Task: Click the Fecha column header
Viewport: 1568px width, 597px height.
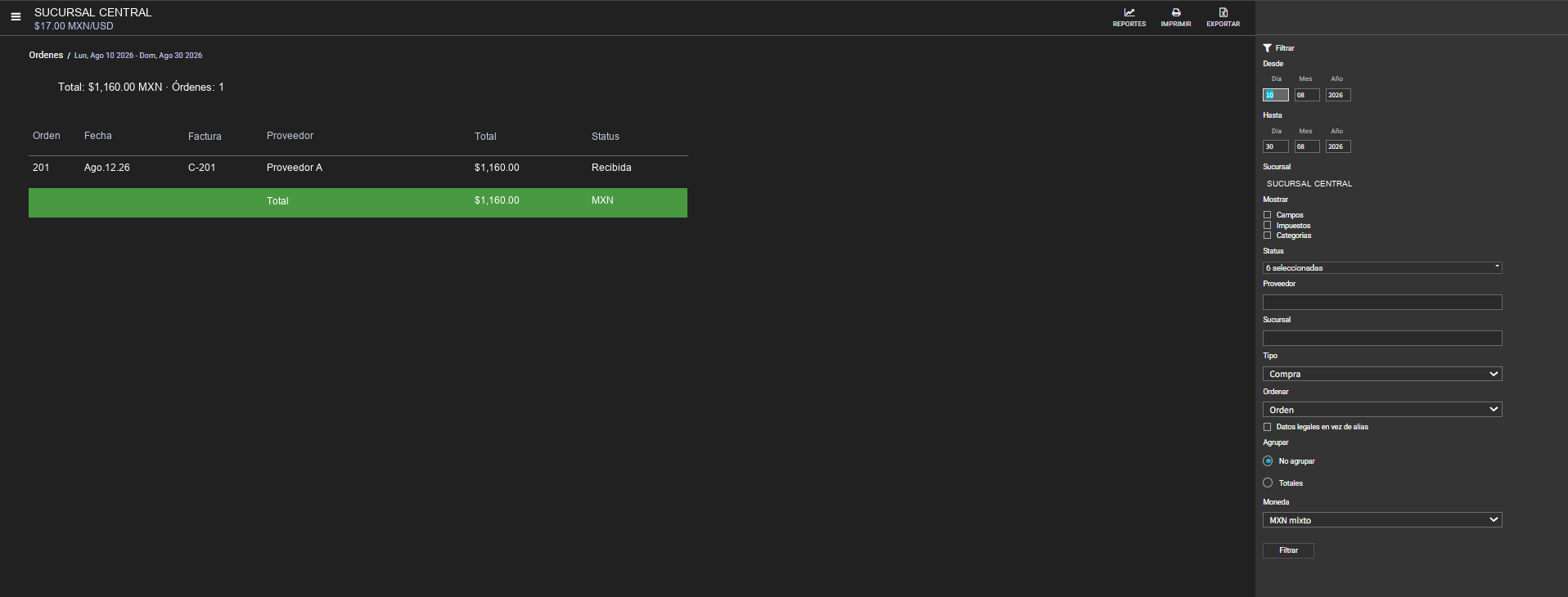Action: tap(98, 136)
